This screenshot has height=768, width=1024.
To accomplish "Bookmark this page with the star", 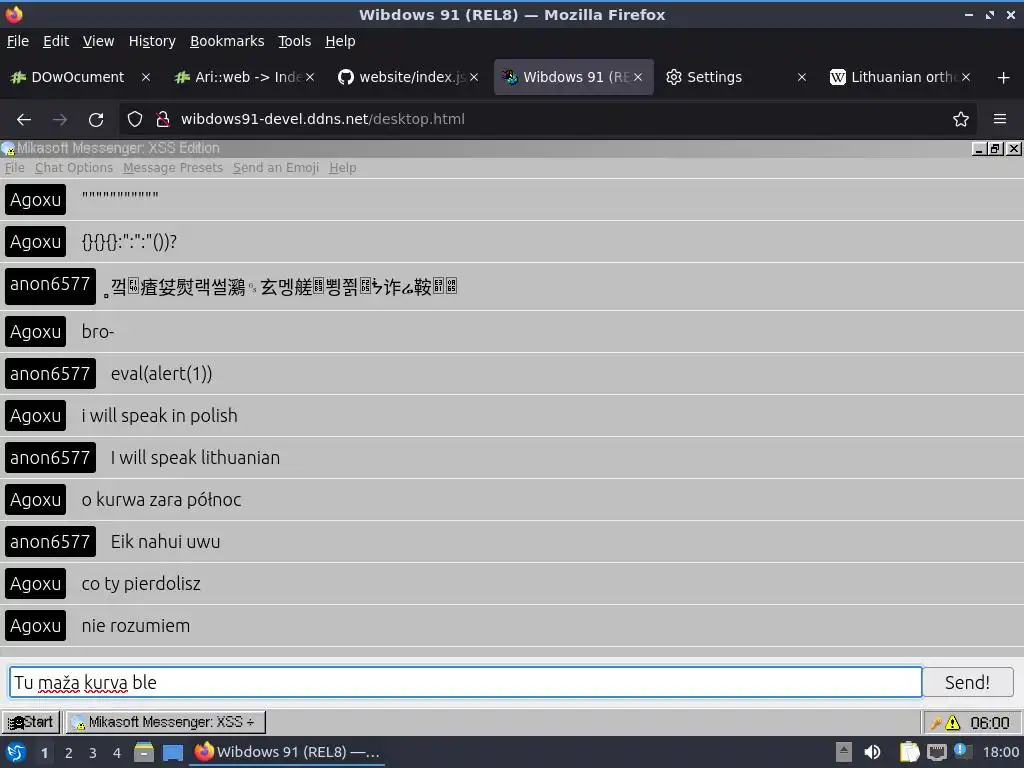I will [x=961, y=120].
